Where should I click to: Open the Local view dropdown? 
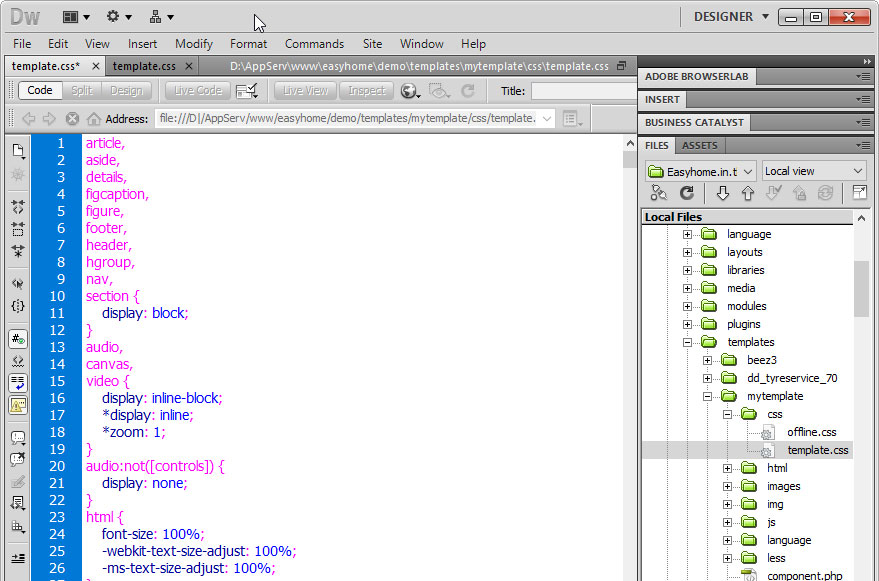coord(813,171)
